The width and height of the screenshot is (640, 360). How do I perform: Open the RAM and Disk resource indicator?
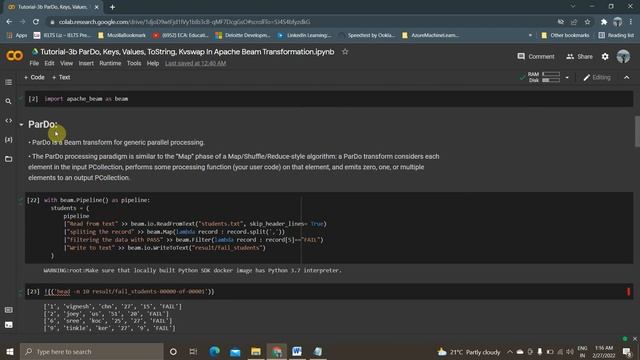544,77
